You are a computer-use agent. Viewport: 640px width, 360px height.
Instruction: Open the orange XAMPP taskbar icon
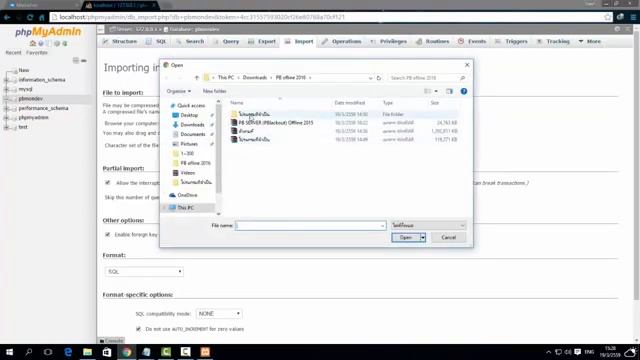point(205,352)
